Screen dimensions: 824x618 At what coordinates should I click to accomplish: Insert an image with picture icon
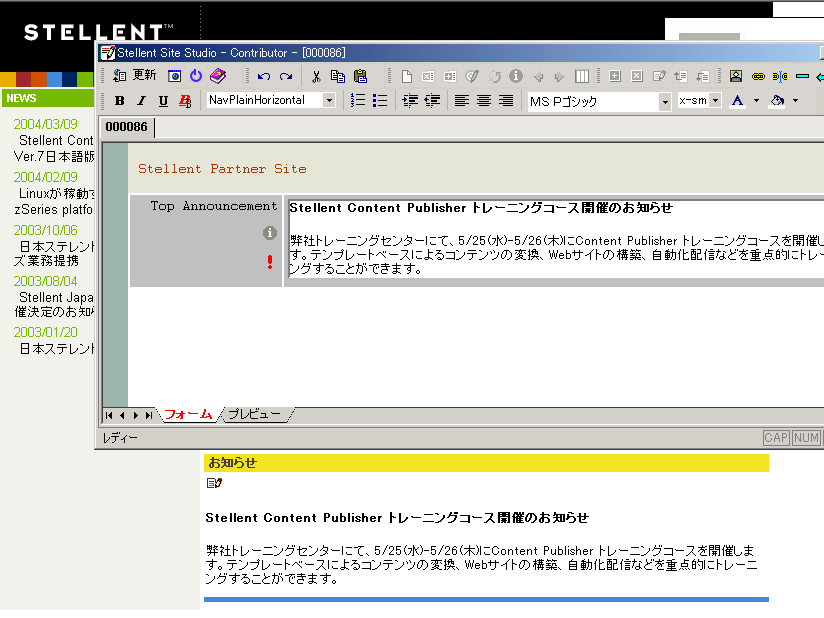point(736,76)
